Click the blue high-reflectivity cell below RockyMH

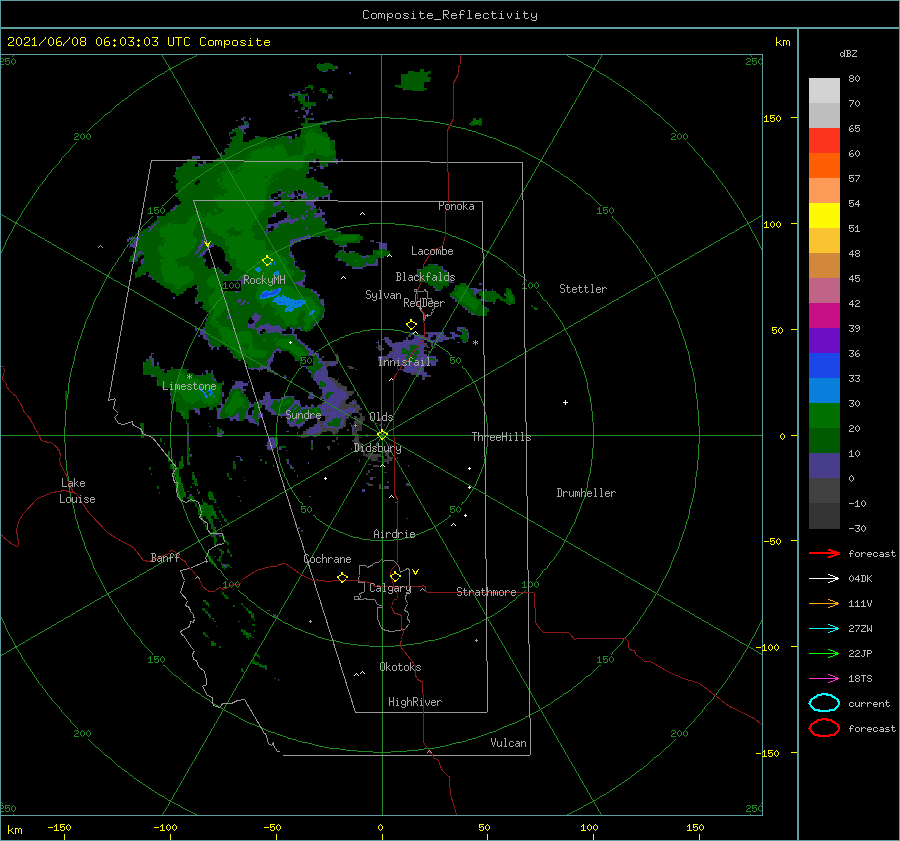click(282, 299)
